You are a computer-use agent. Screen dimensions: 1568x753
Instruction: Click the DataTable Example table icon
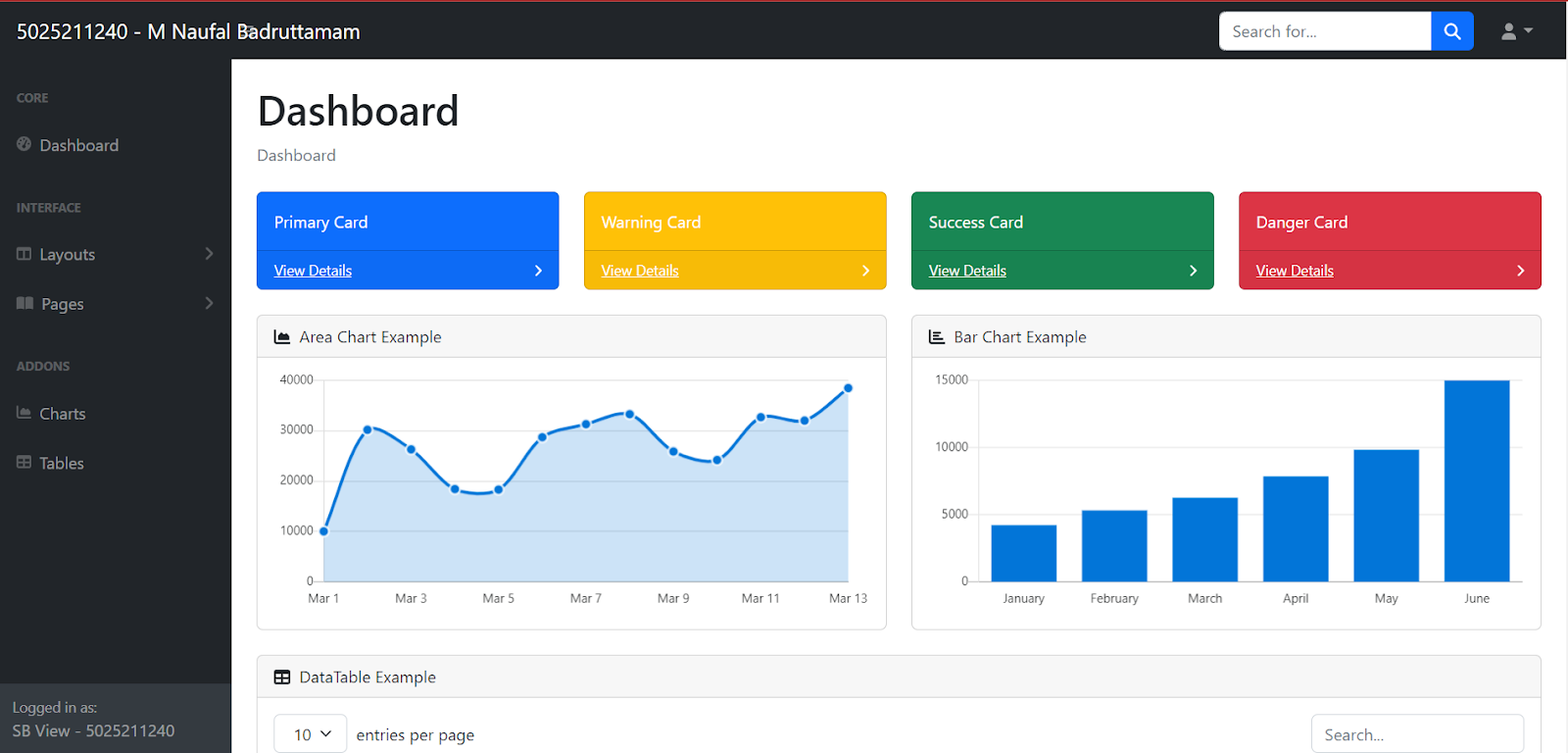[x=282, y=678]
